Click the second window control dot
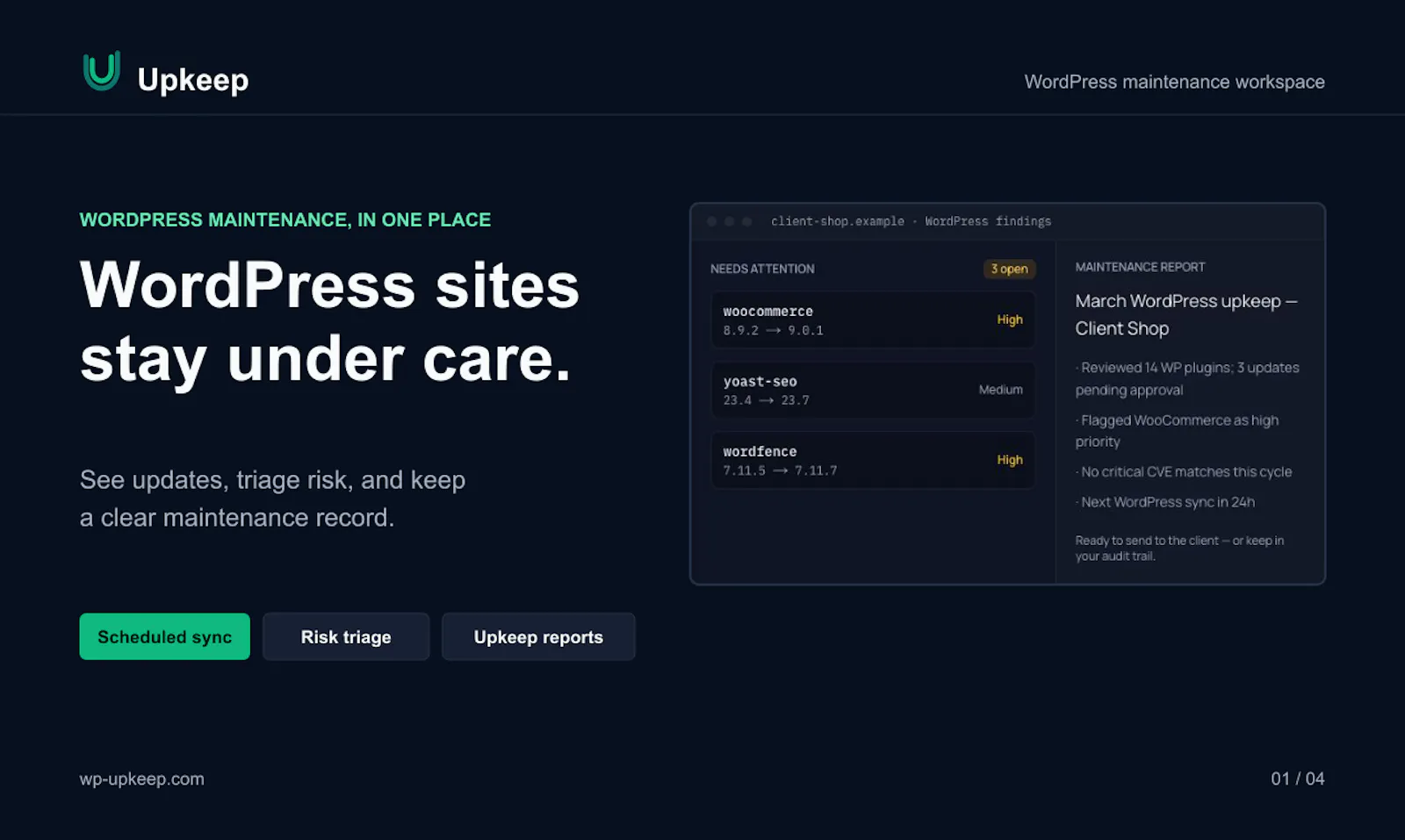 (730, 221)
